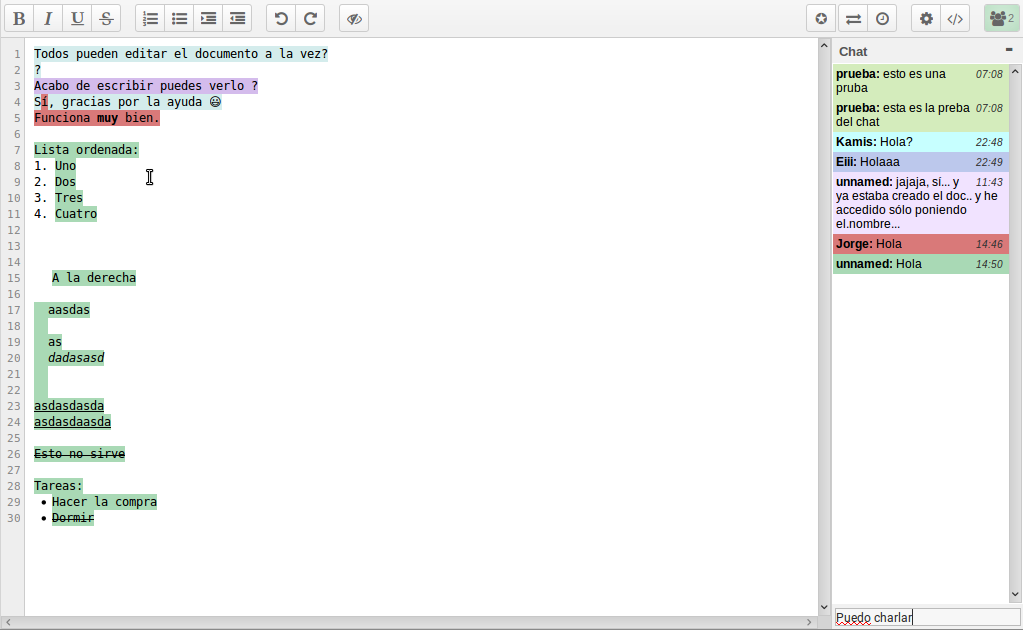
Task: Insert an ordered numbered list
Action: point(150,18)
